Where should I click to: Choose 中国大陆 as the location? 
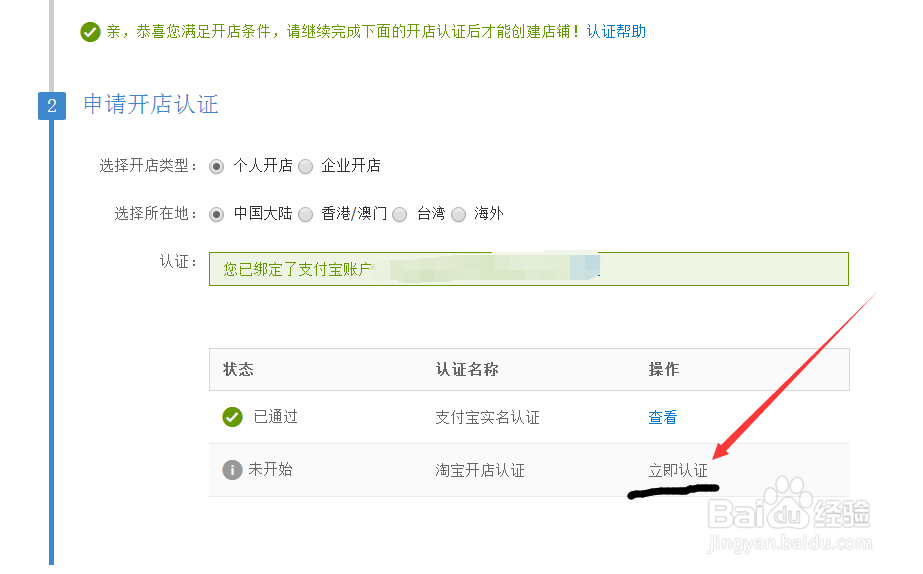pos(217,214)
